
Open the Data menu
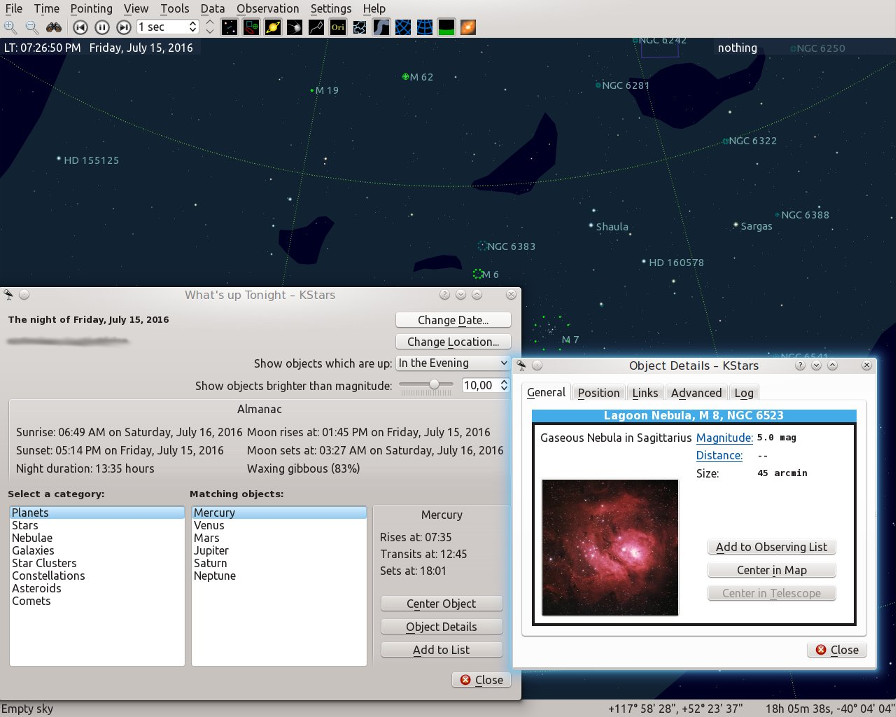coord(213,9)
